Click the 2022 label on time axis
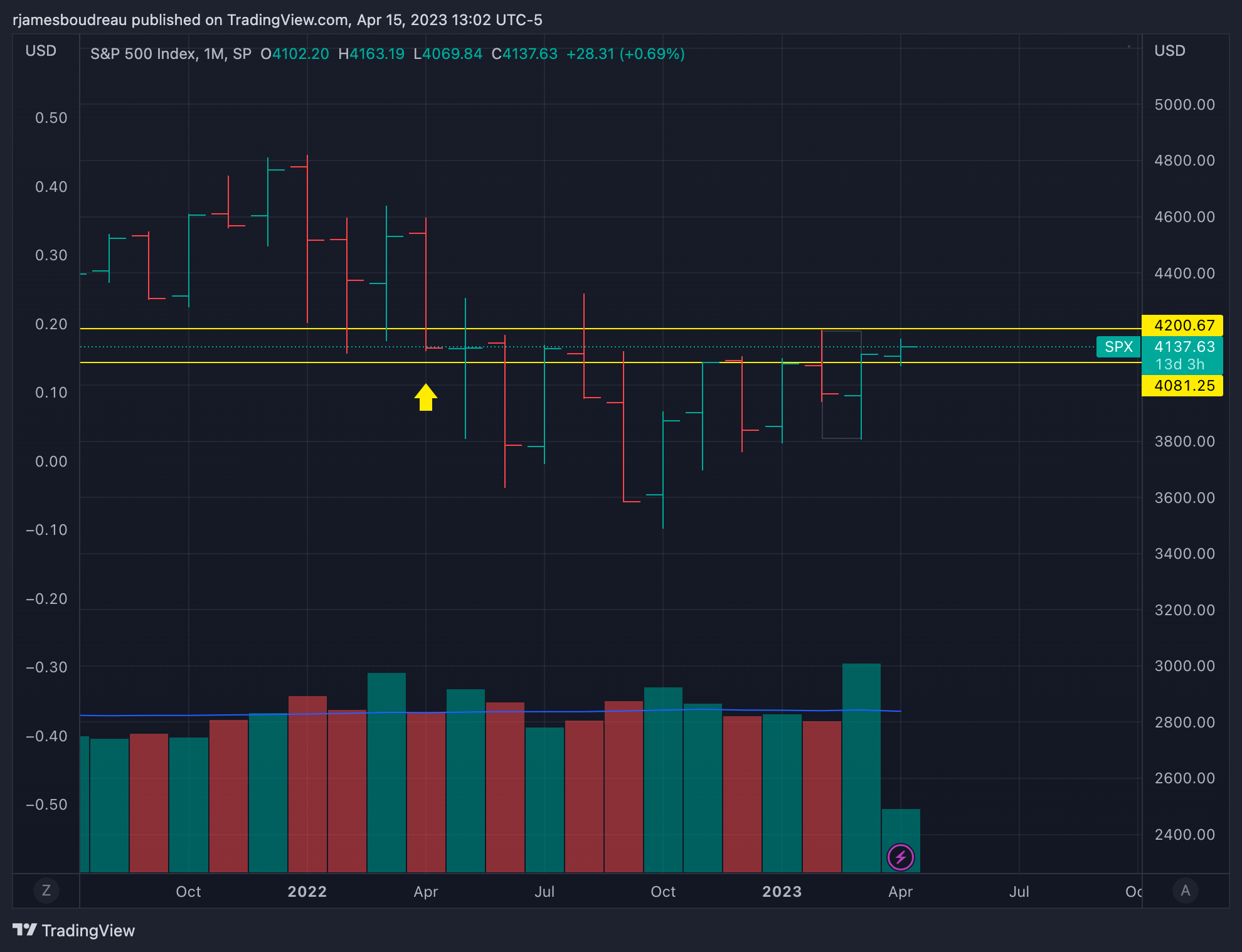The image size is (1242, 952). (x=307, y=891)
